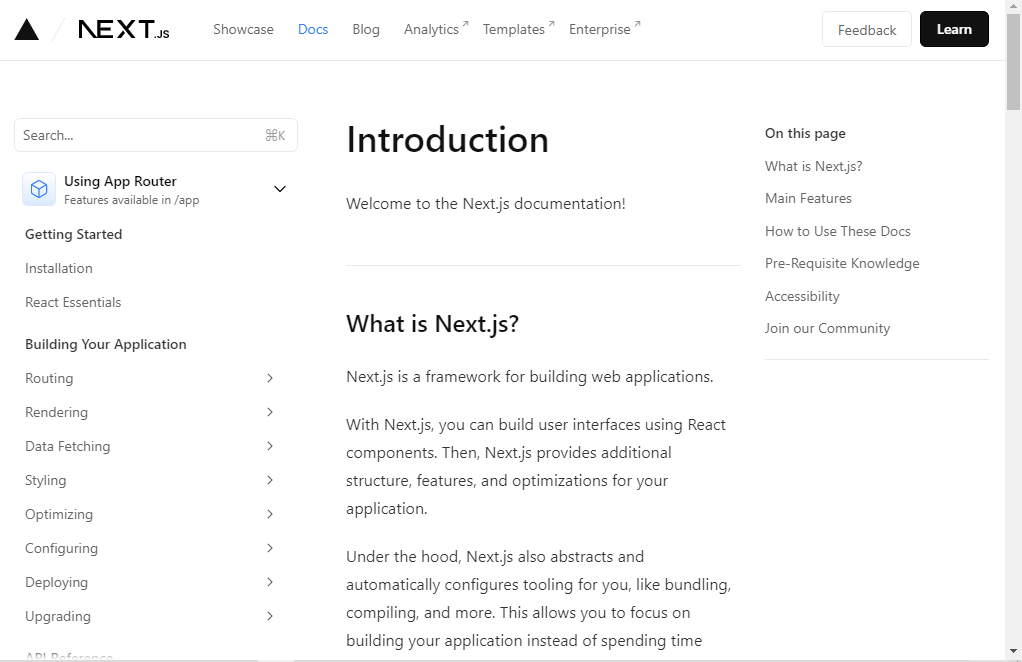Click the Introduction page title

point(447,139)
